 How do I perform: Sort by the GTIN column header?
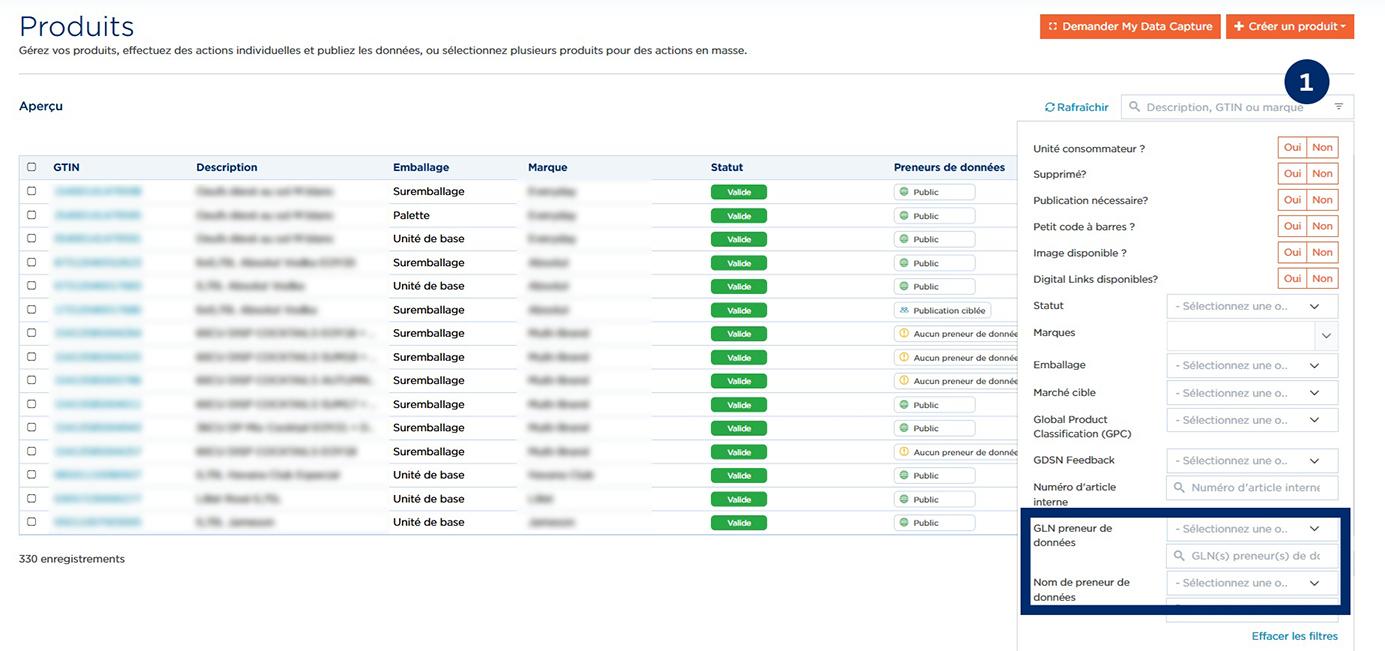pos(67,167)
